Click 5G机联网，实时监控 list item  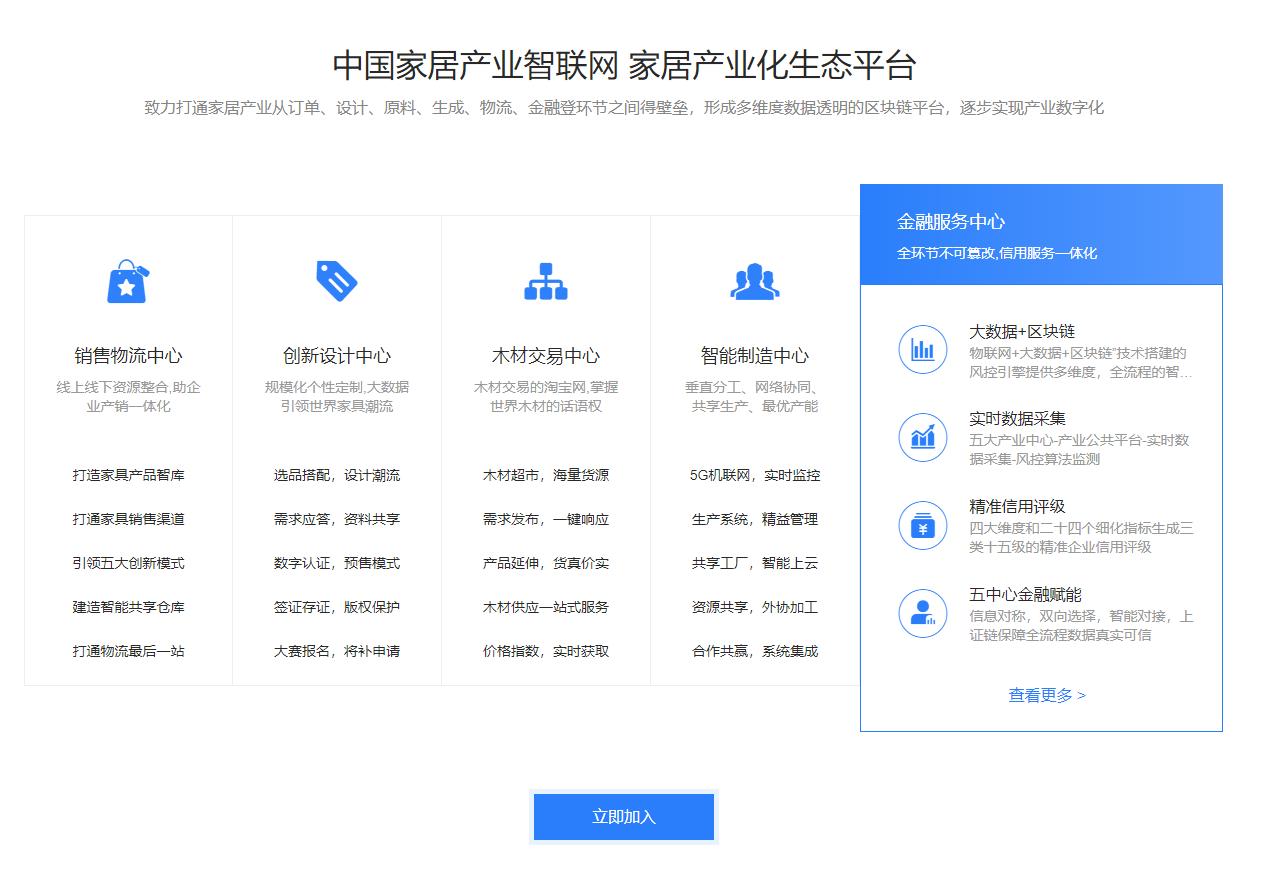[754, 475]
